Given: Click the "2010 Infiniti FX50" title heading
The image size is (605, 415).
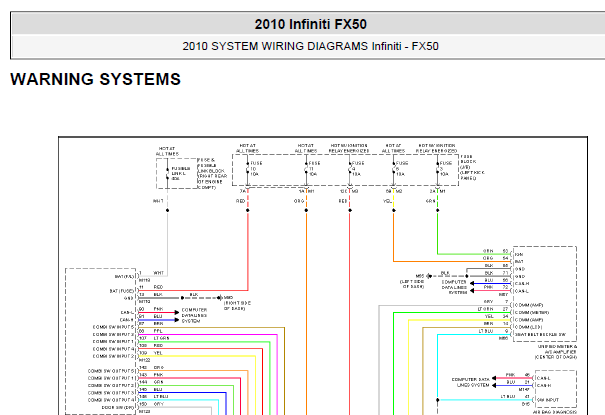Looking at the screenshot, I should [310, 24].
